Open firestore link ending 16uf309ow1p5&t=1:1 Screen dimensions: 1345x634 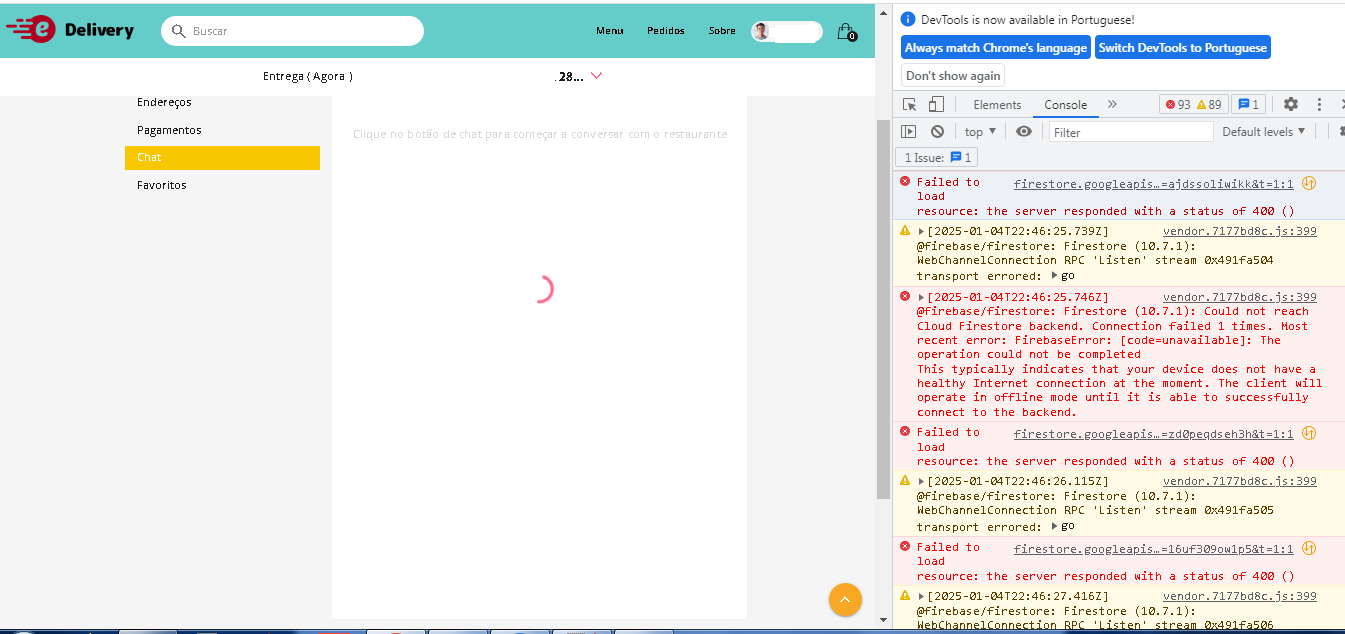(1153, 549)
